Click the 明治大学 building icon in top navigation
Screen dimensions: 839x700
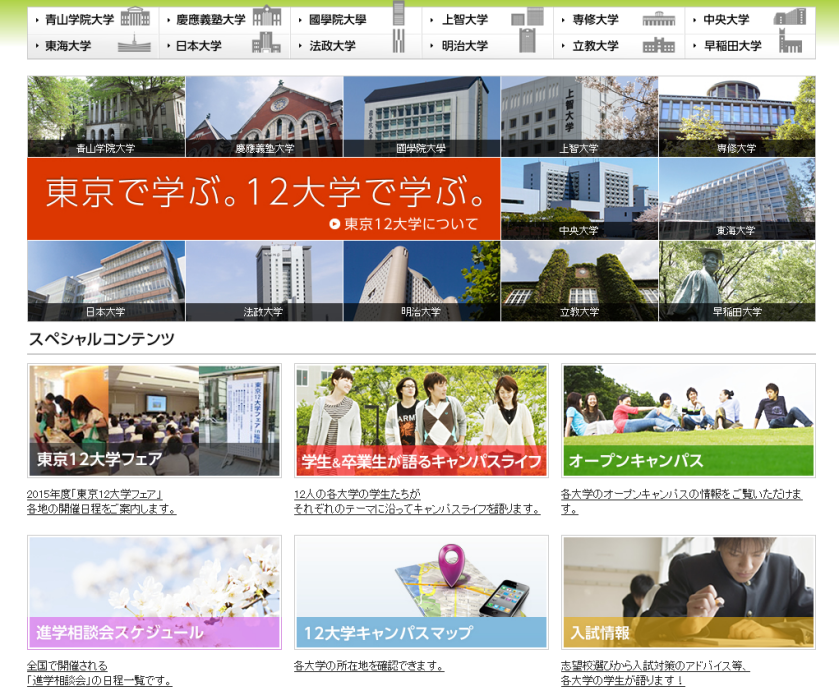(x=527, y=41)
